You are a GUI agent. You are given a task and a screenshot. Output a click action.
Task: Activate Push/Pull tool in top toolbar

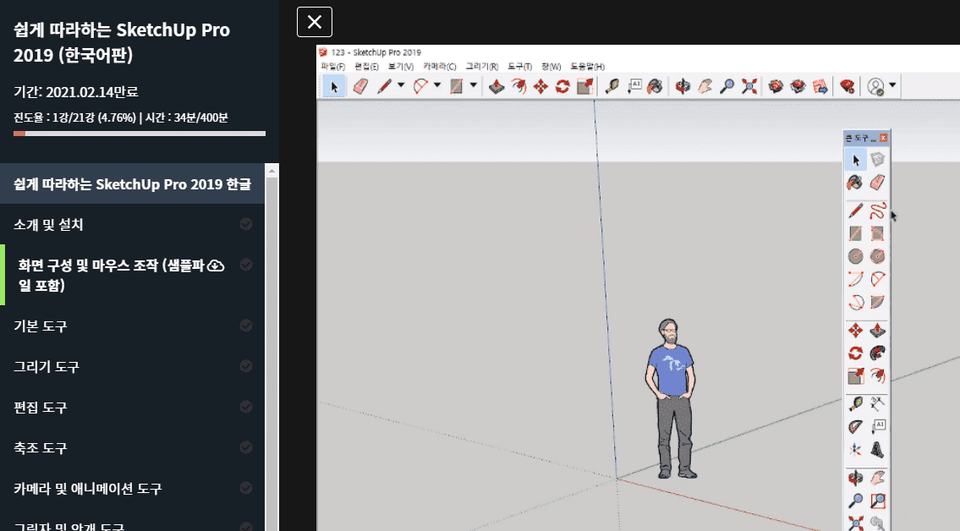click(x=496, y=86)
